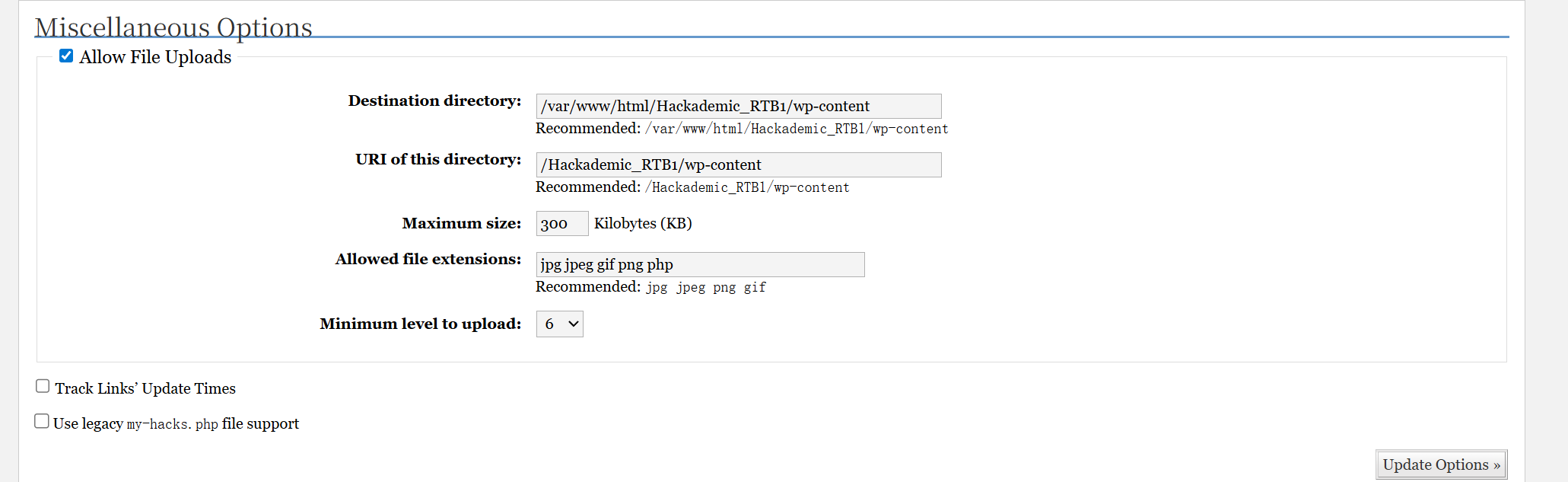Click the "Minimum level to upload:" label
The width and height of the screenshot is (1568, 482).
[x=420, y=324]
